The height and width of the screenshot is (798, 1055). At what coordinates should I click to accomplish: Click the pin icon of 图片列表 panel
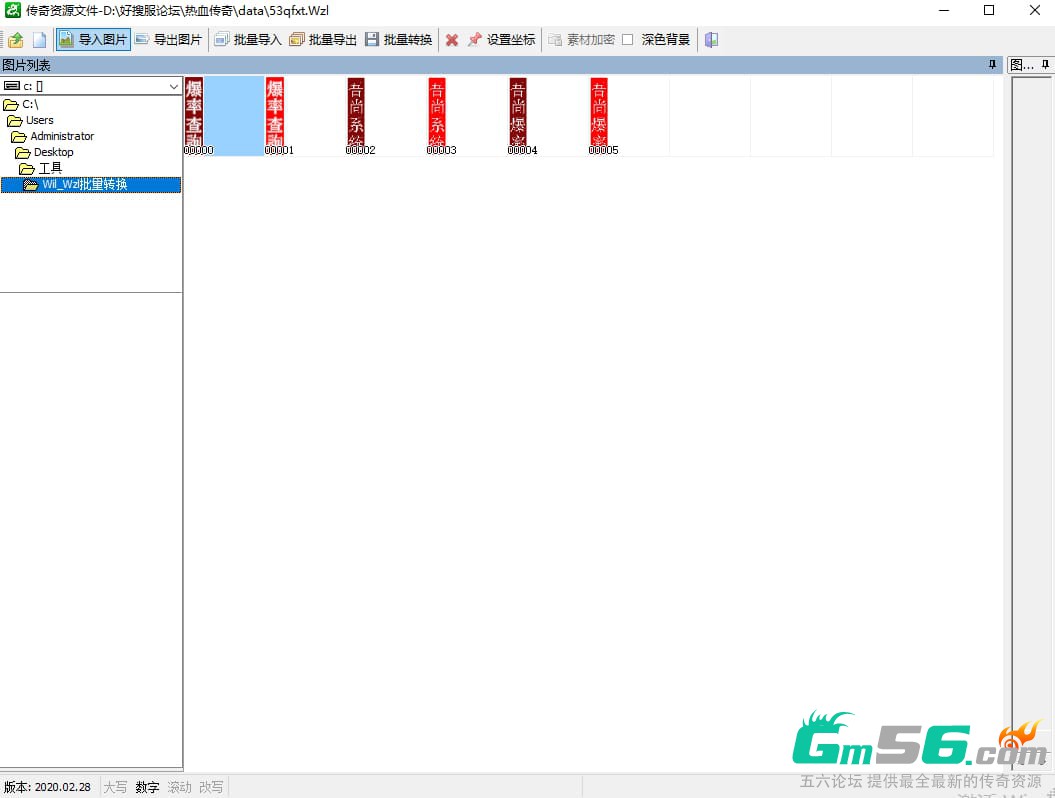pyautogui.click(x=993, y=65)
